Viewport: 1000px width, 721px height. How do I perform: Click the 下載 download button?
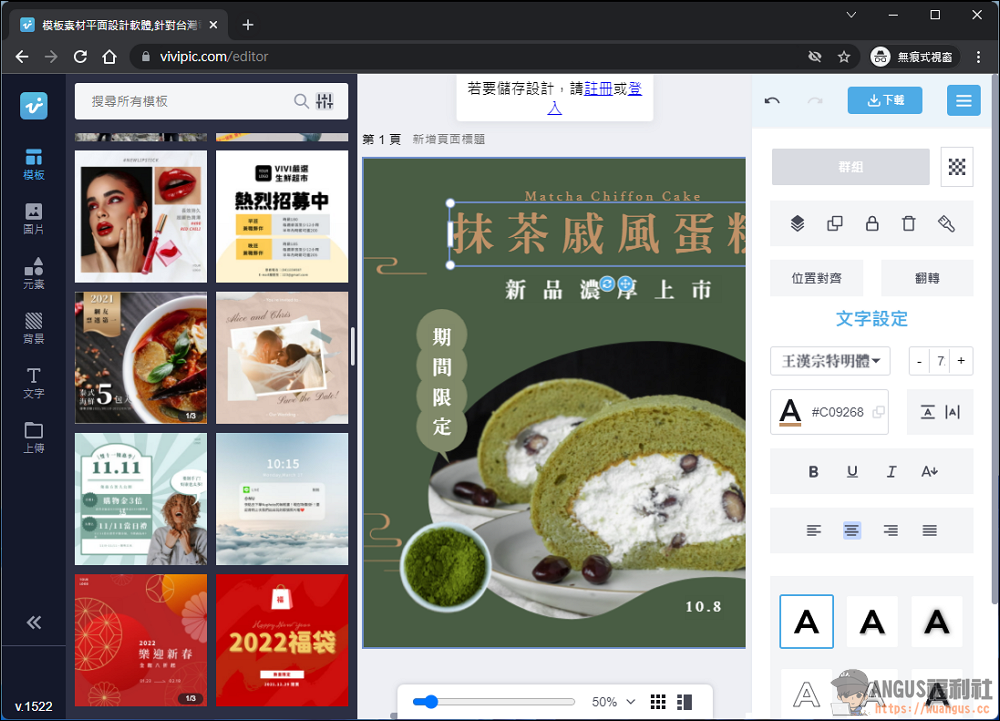[885, 100]
